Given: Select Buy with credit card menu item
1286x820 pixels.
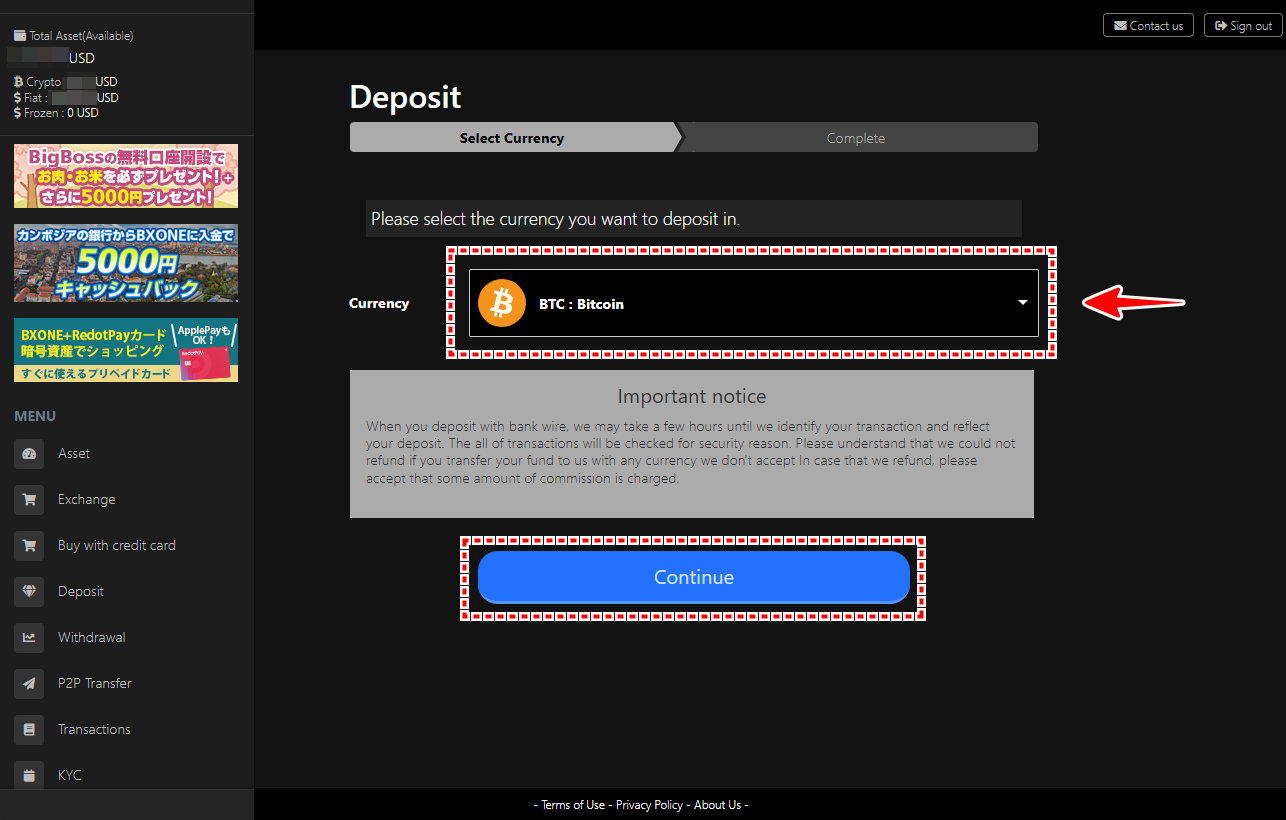Looking at the screenshot, I should click(x=117, y=546).
